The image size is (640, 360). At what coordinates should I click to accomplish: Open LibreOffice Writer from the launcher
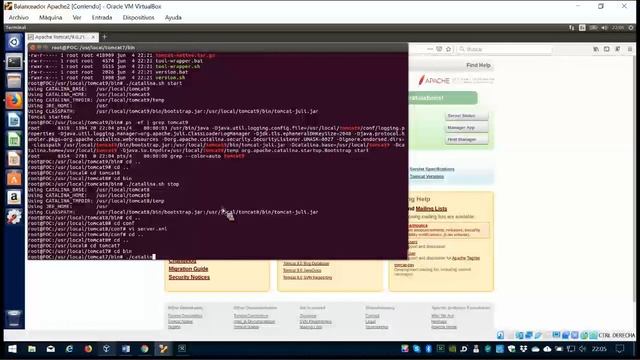pos(14,120)
